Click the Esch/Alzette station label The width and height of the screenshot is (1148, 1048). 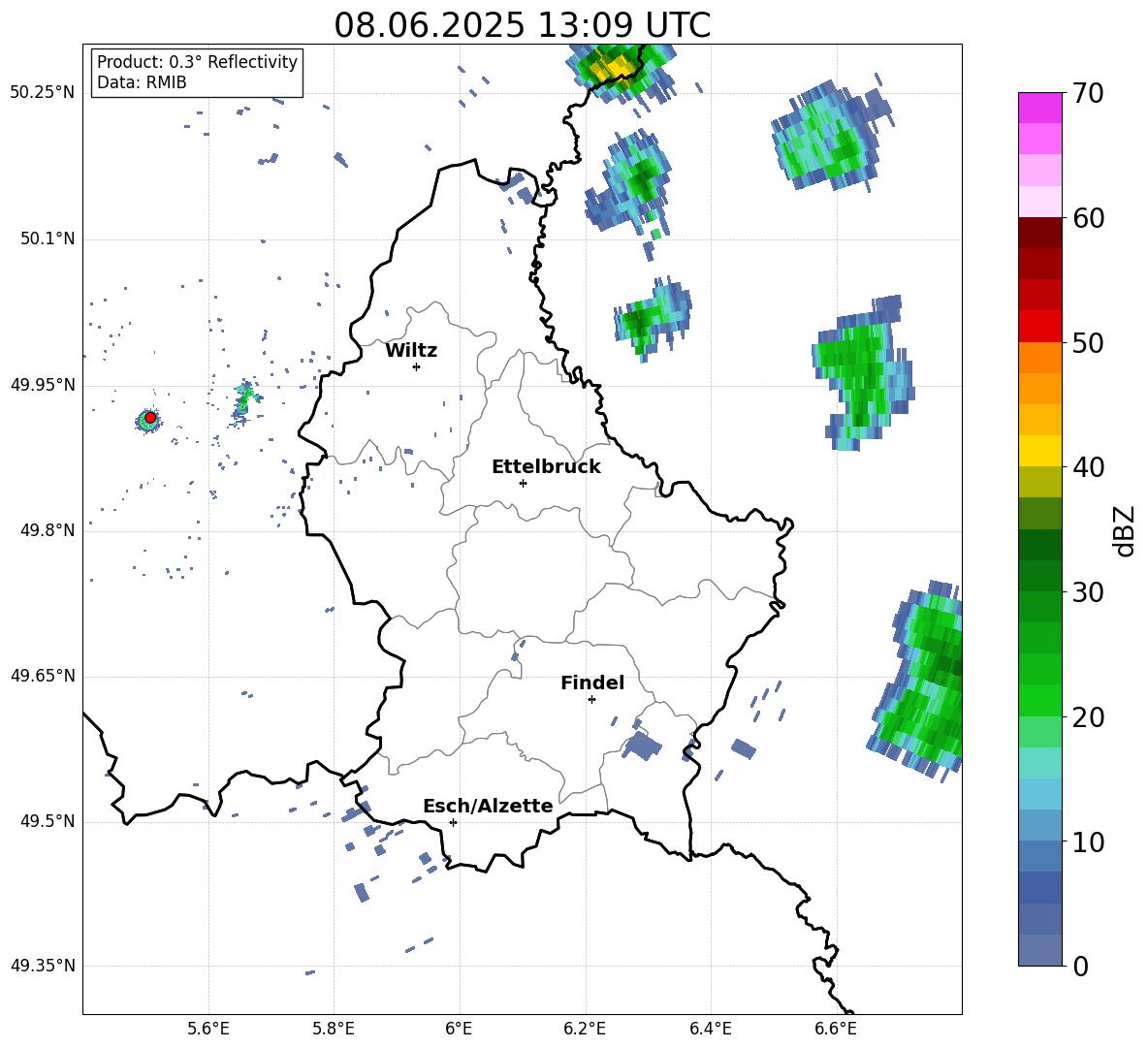point(488,806)
